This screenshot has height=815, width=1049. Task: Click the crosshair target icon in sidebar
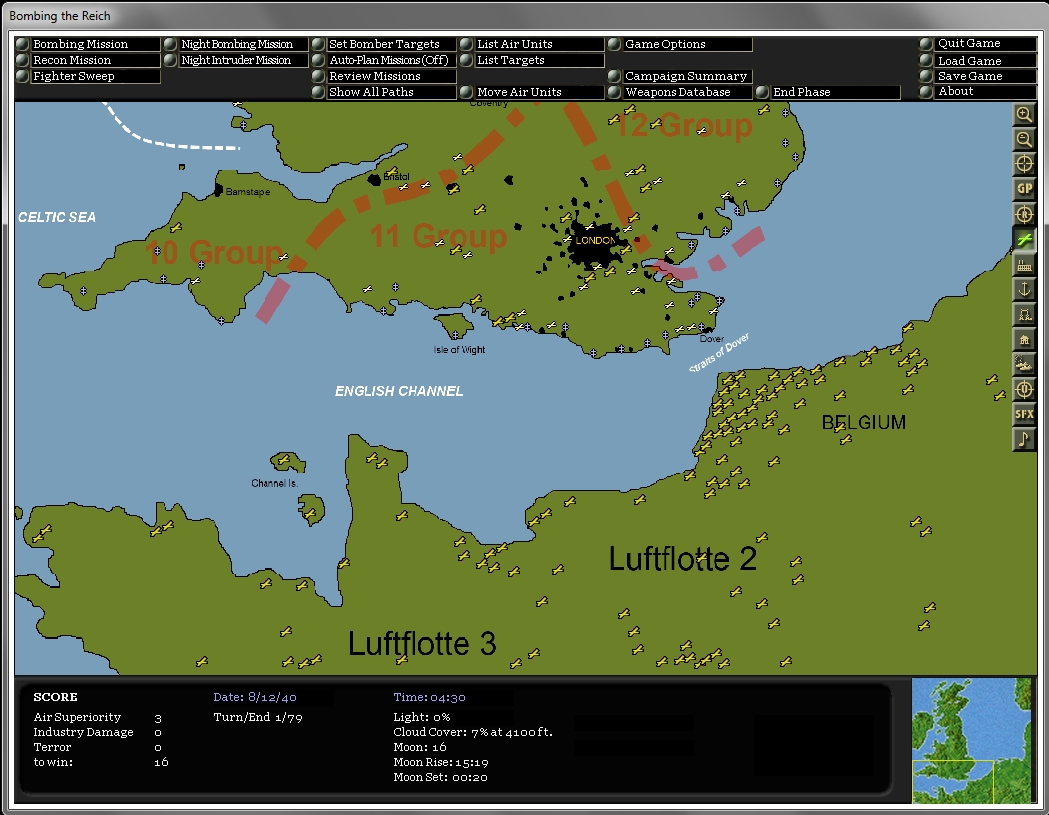click(1024, 164)
